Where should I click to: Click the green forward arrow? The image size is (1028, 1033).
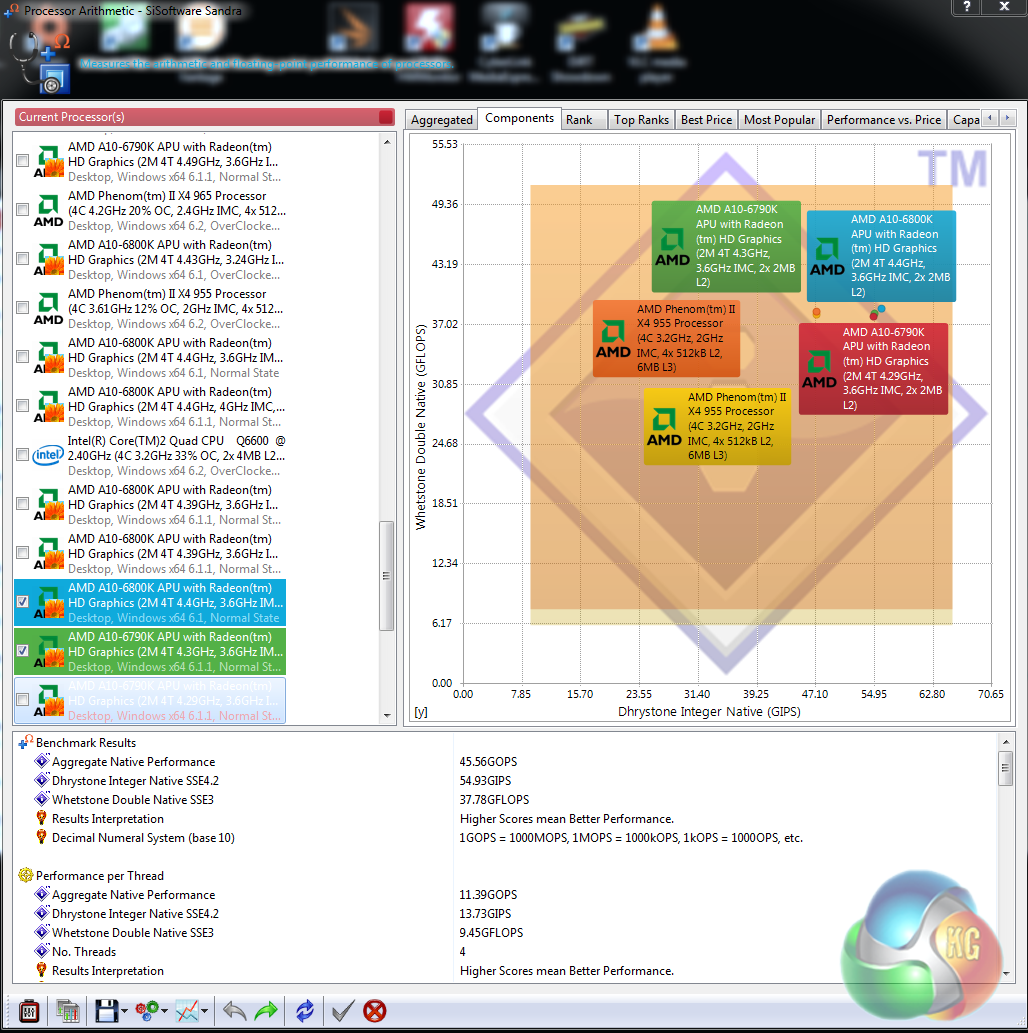266,1011
